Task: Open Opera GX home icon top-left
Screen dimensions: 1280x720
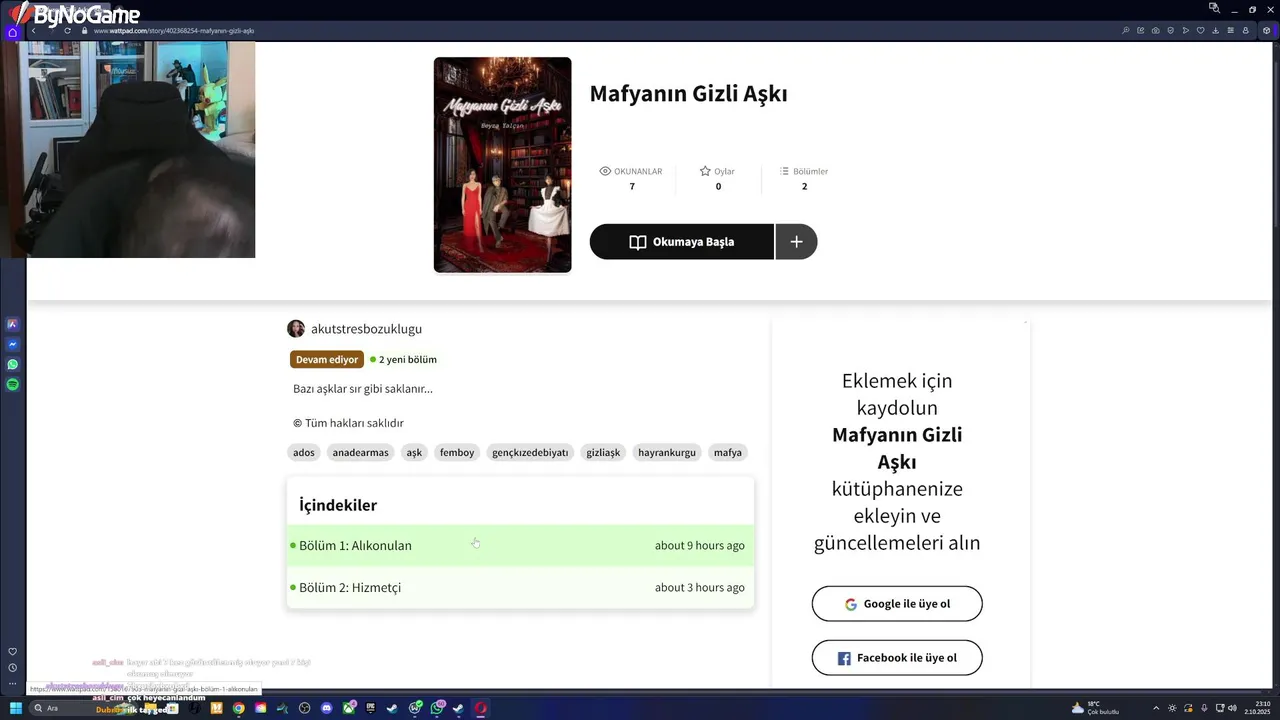Action: point(12,32)
